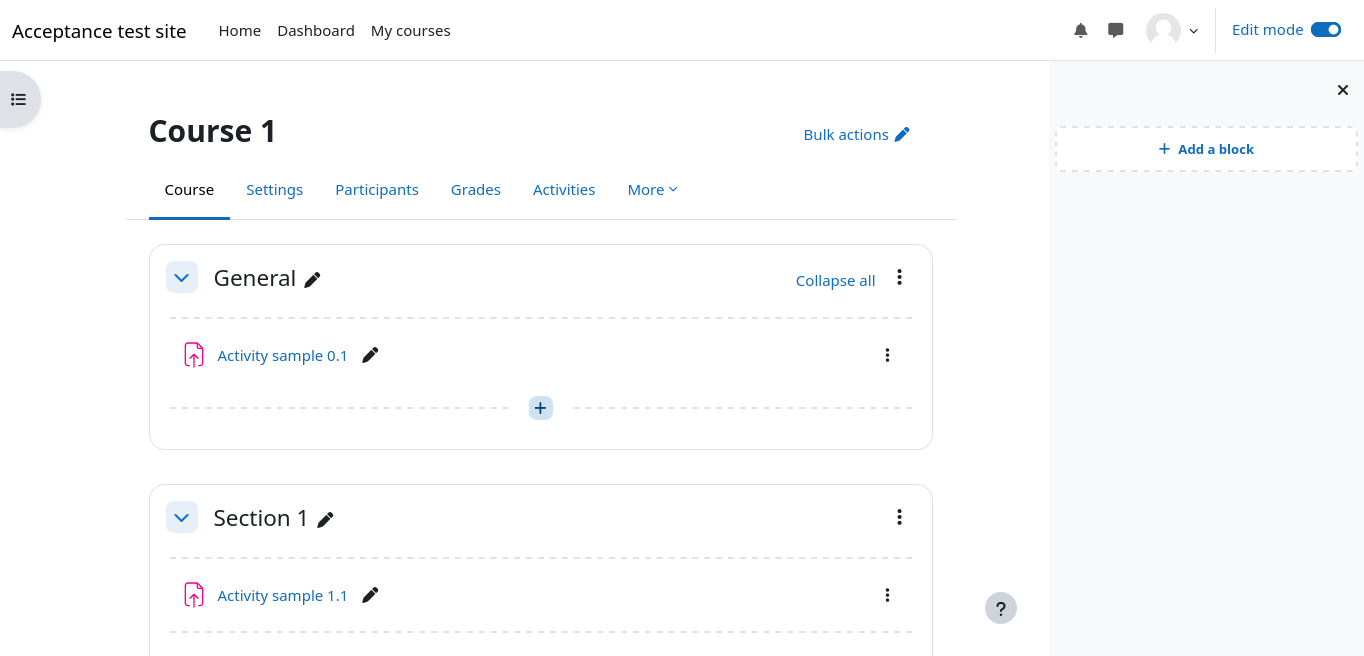Turn off Edit mode switch
This screenshot has height=656, width=1364.
pos(1325,30)
